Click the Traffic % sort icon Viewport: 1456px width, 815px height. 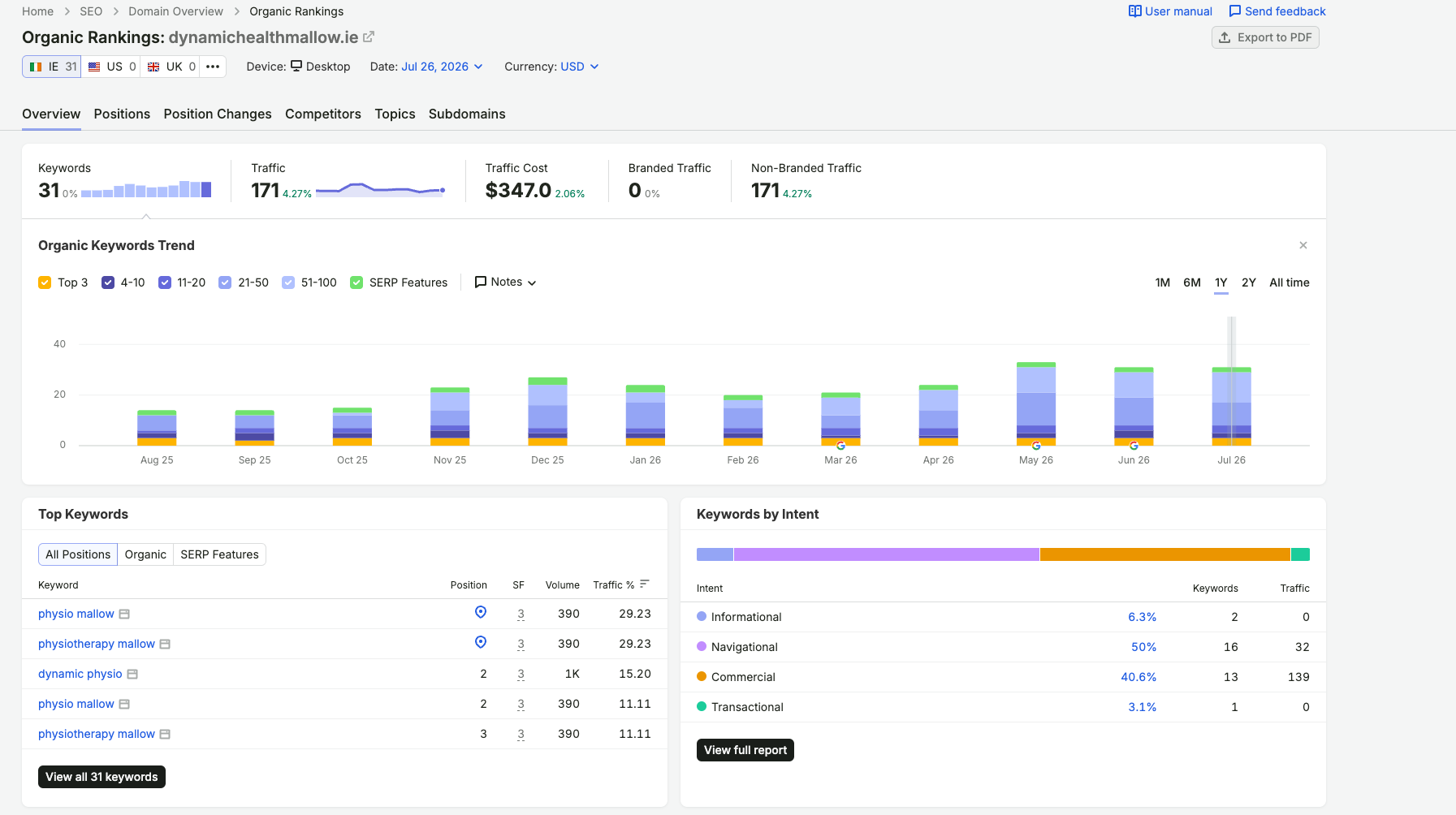coord(645,584)
